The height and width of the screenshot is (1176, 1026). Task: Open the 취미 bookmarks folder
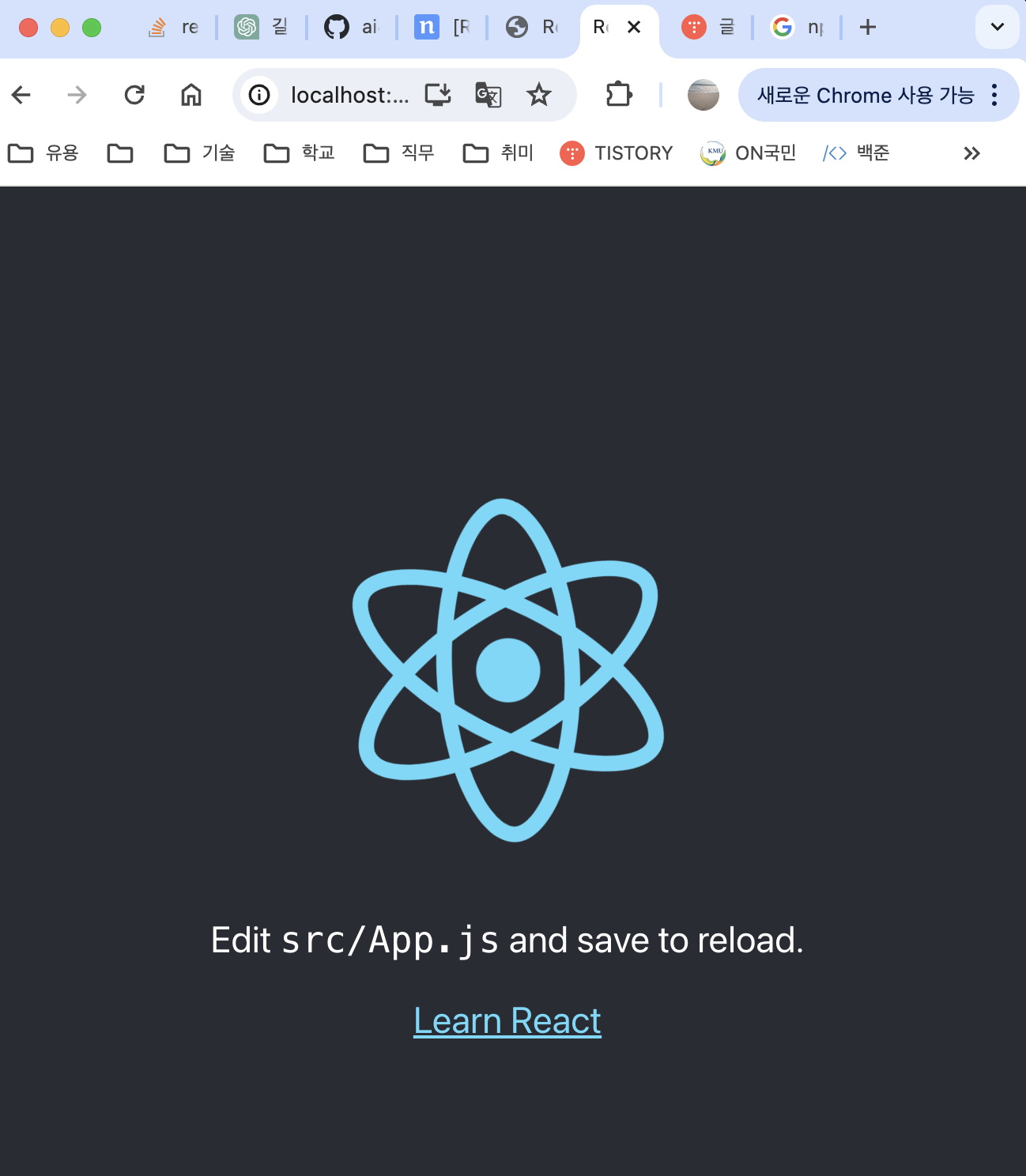499,153
